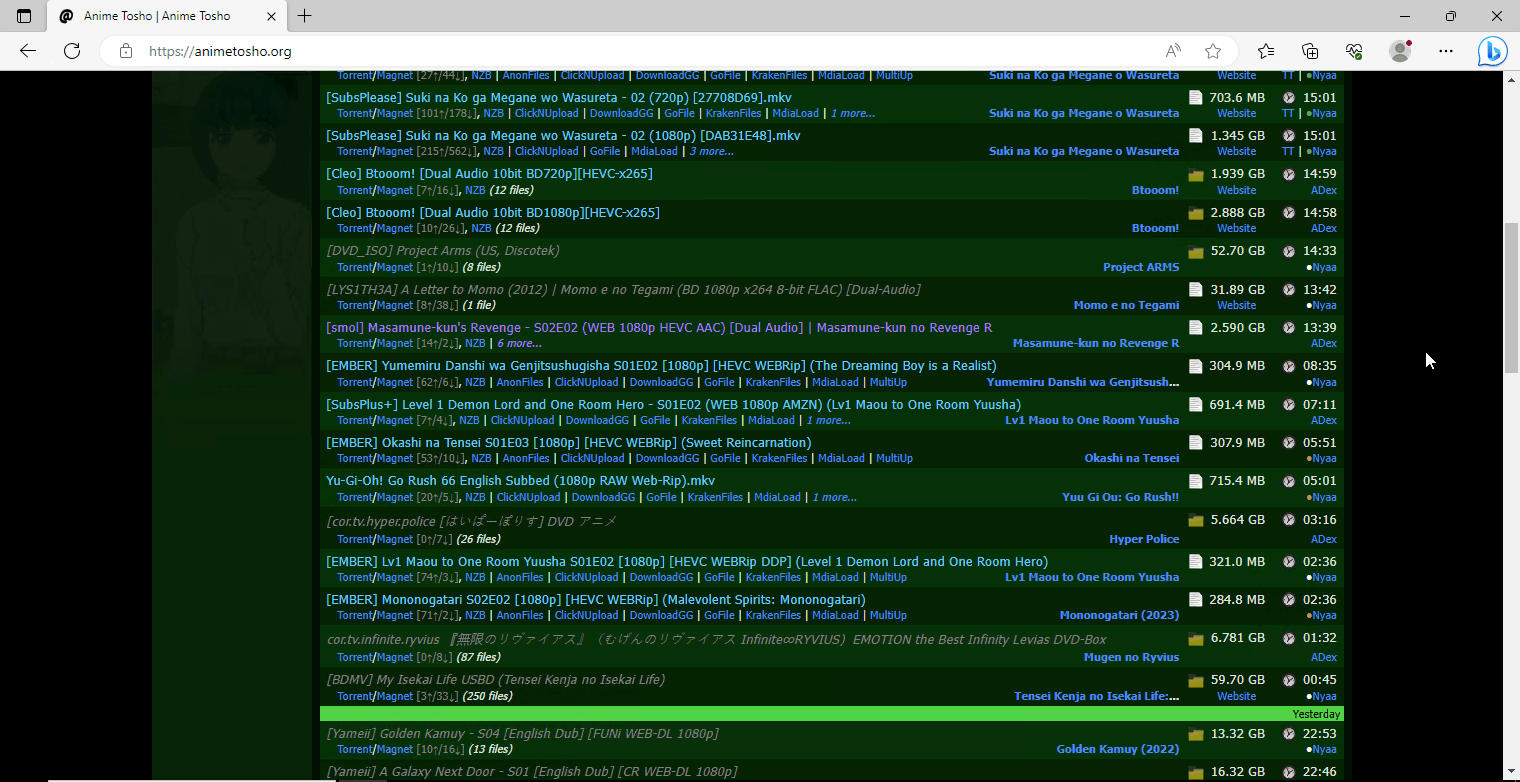Open [Cleo] Btooom! BD1080p entry
Screen dimensions: 1520x782
click(x=493, y=213)
